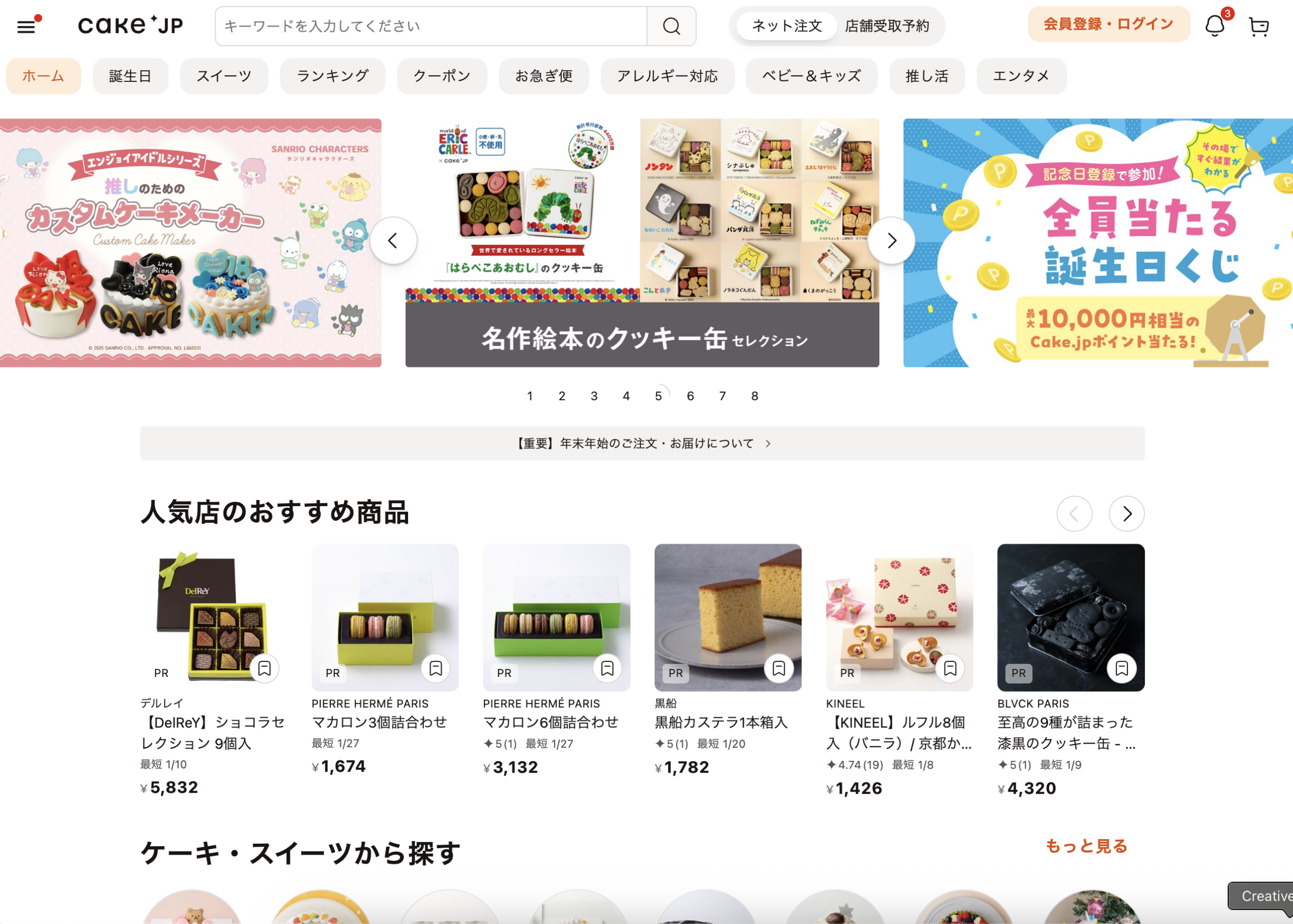
Task: Click the 会員登録・ログイン button
Action: (1108, 24)
